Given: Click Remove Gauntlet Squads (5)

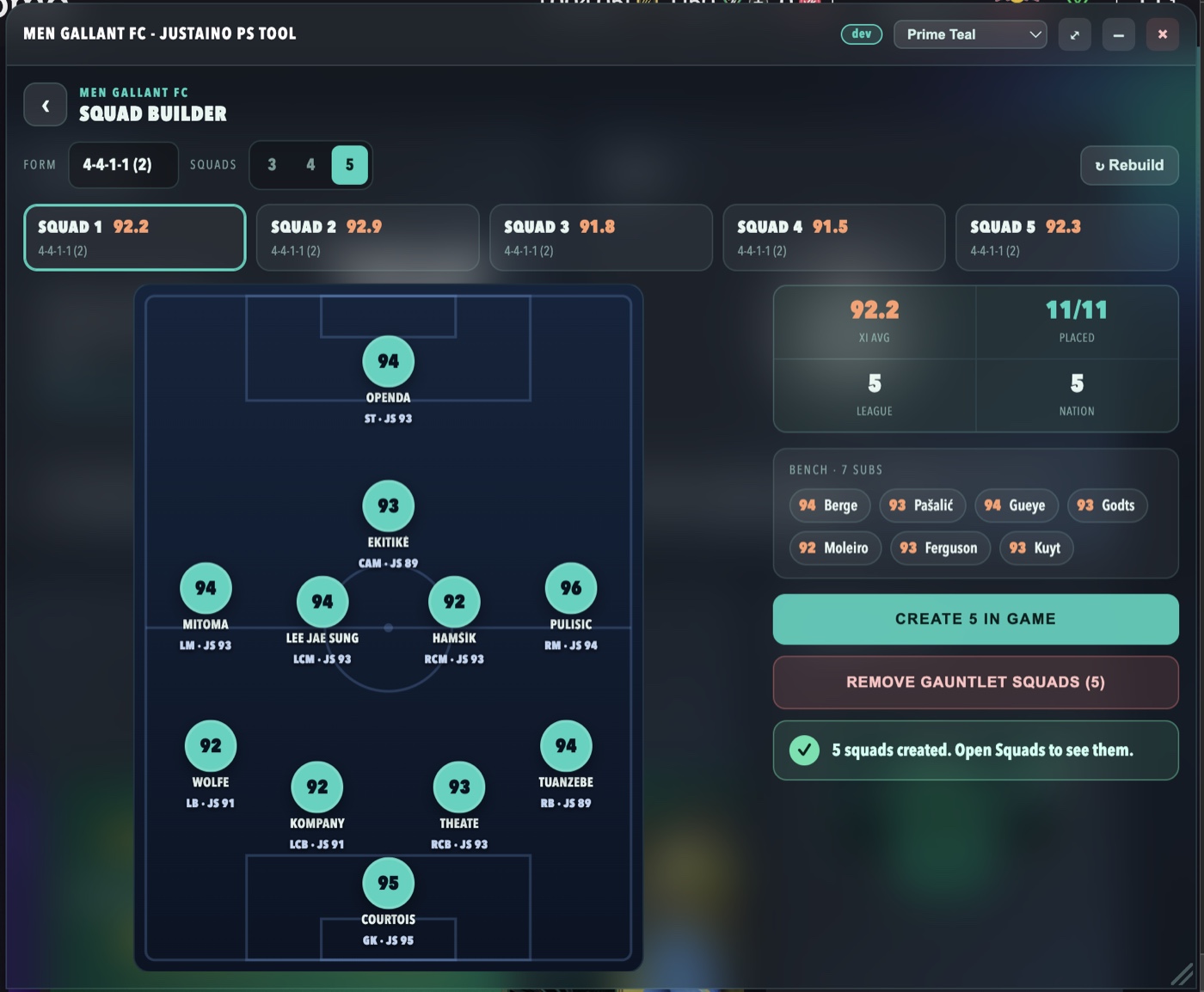Looking at the screenshot, I should point(975,683).
